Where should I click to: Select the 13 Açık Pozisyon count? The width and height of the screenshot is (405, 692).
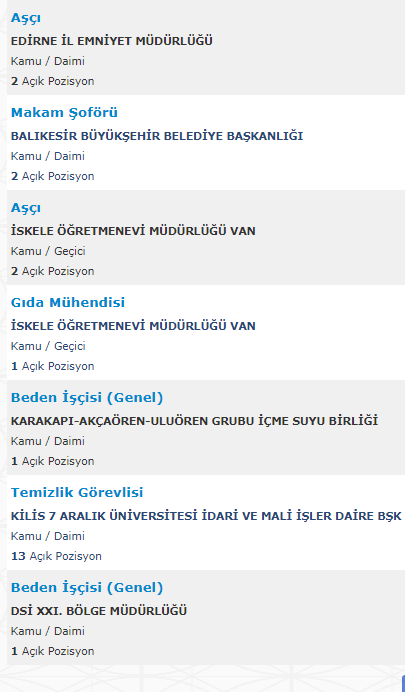click(56, 556)
